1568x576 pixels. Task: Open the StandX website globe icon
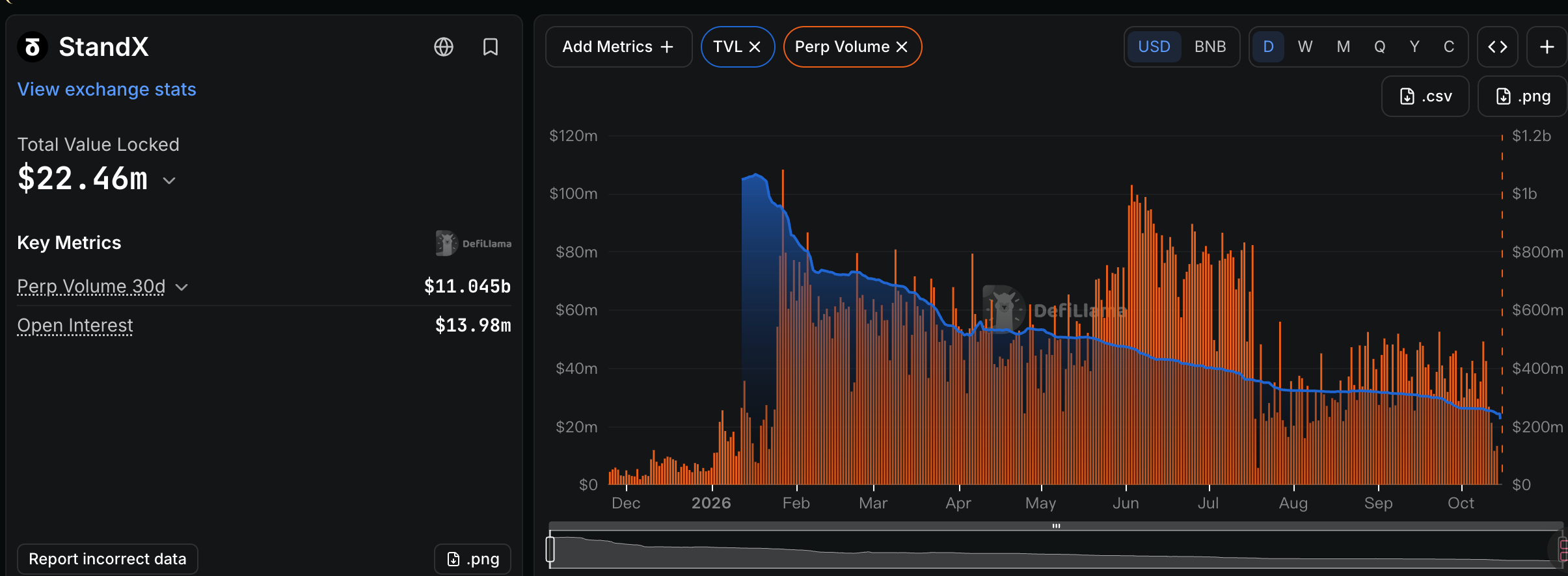[x=444, y=47]
